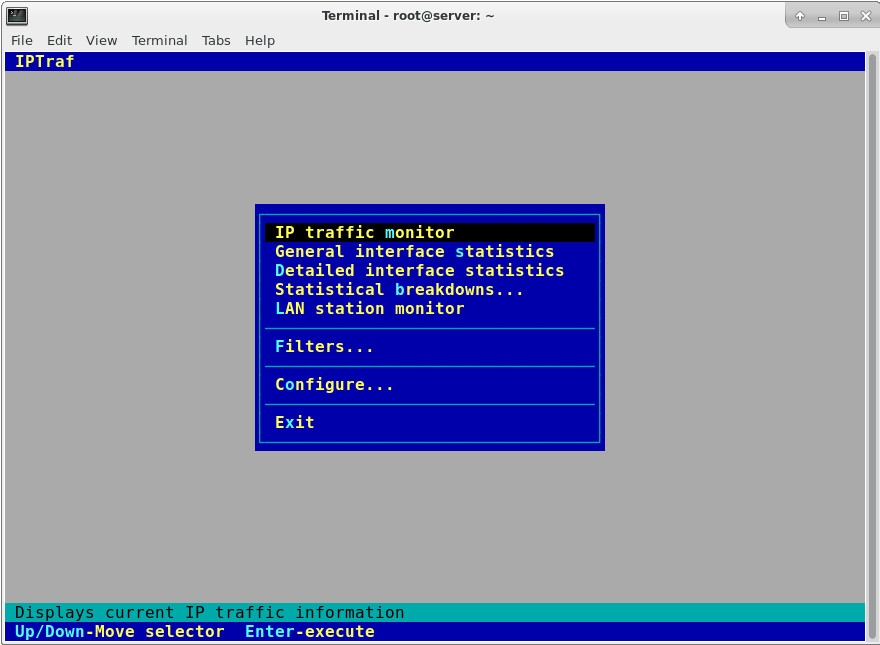Close the terminal window

pyautogui.click(x=866, y=16)
